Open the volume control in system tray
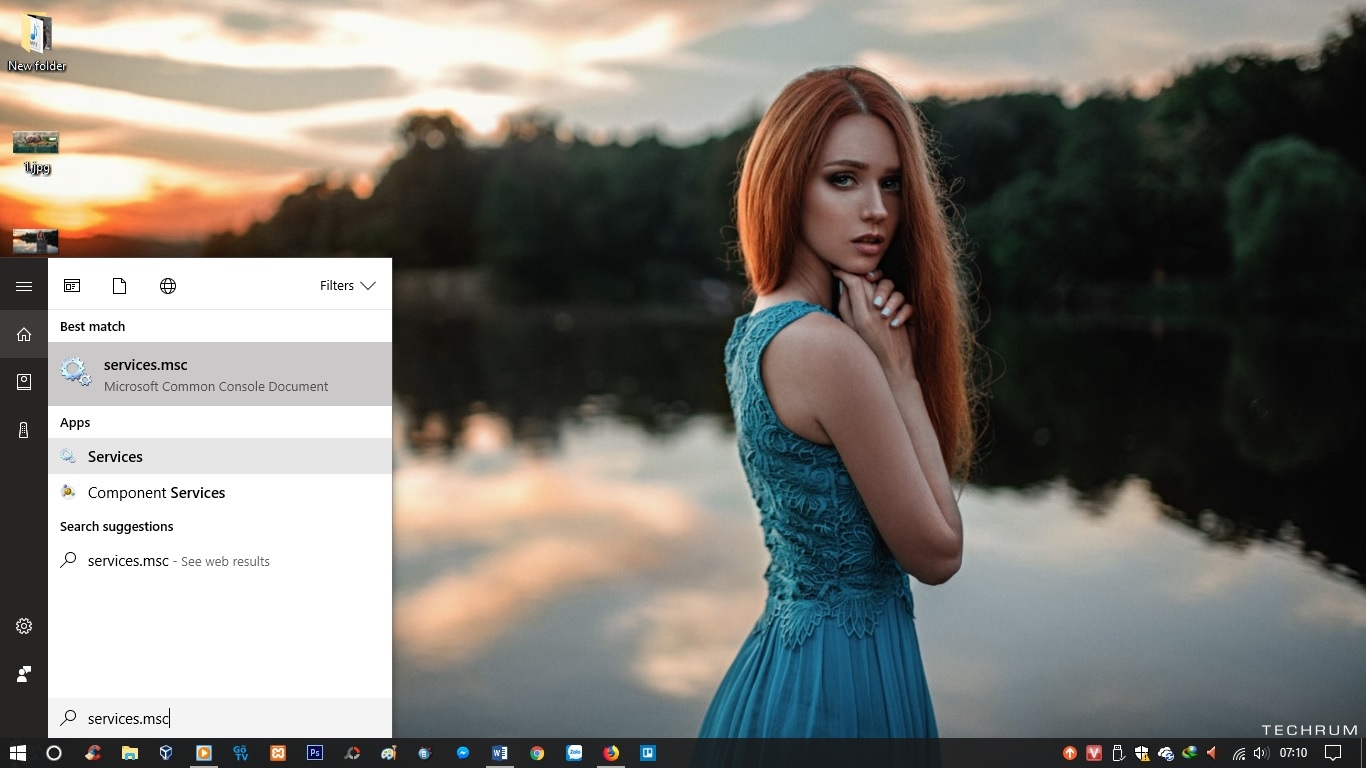This screenshot has width=1366, height=768. pyautogui.click(x=1260, y=753)
